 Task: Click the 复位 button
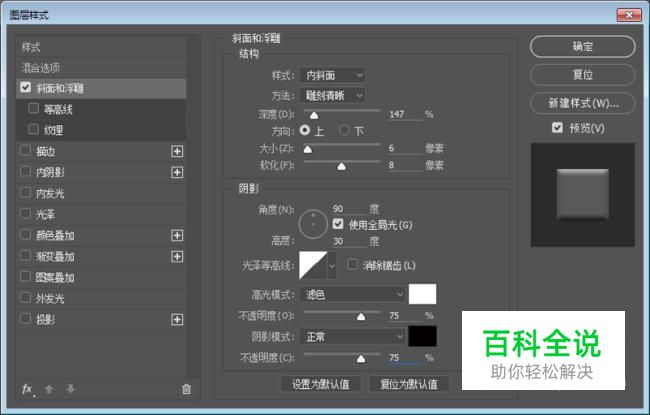[x=582, y=75]
